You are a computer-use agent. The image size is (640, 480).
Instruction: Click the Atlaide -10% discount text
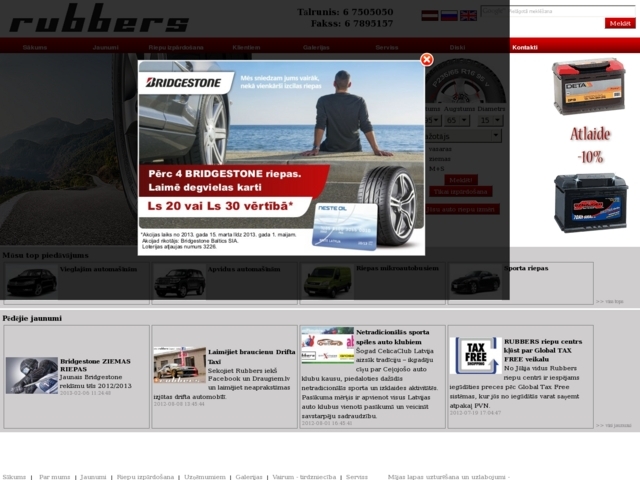coord(590,145)
